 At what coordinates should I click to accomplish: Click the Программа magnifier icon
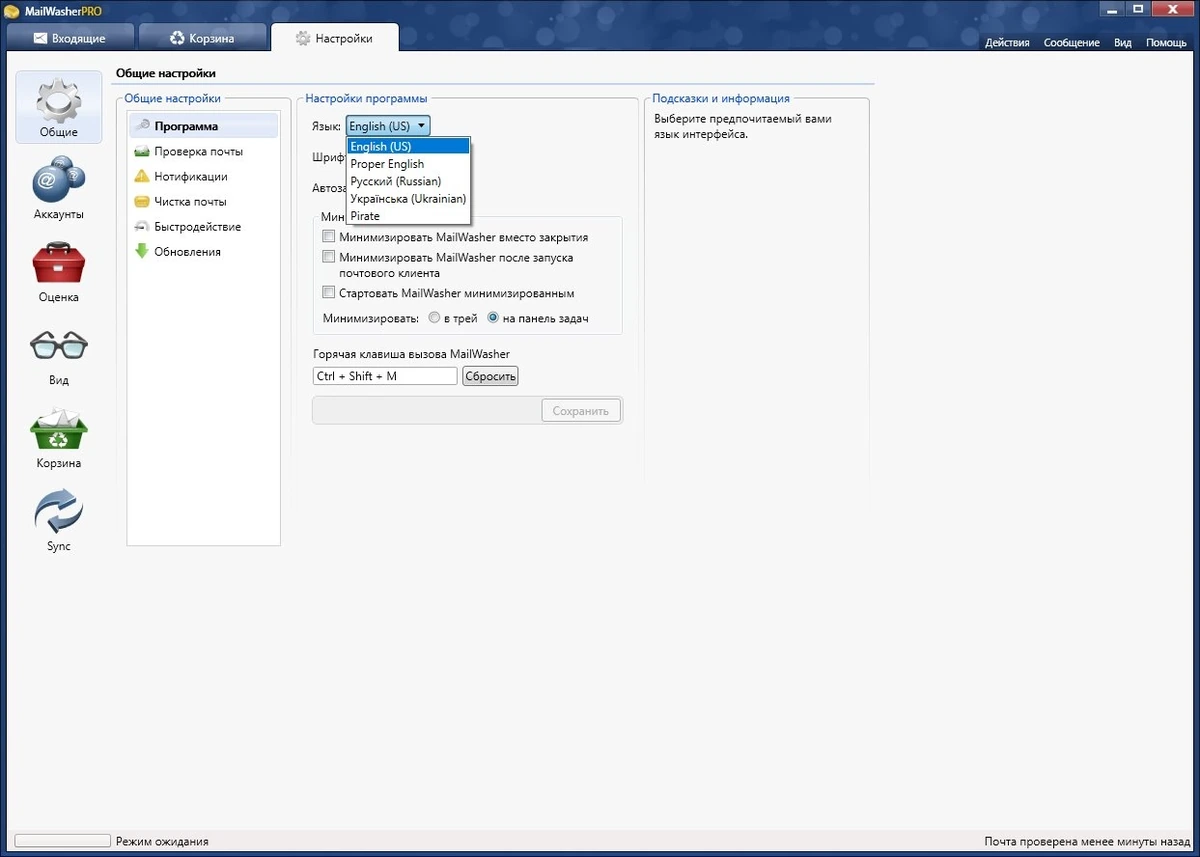coord(142,127)
